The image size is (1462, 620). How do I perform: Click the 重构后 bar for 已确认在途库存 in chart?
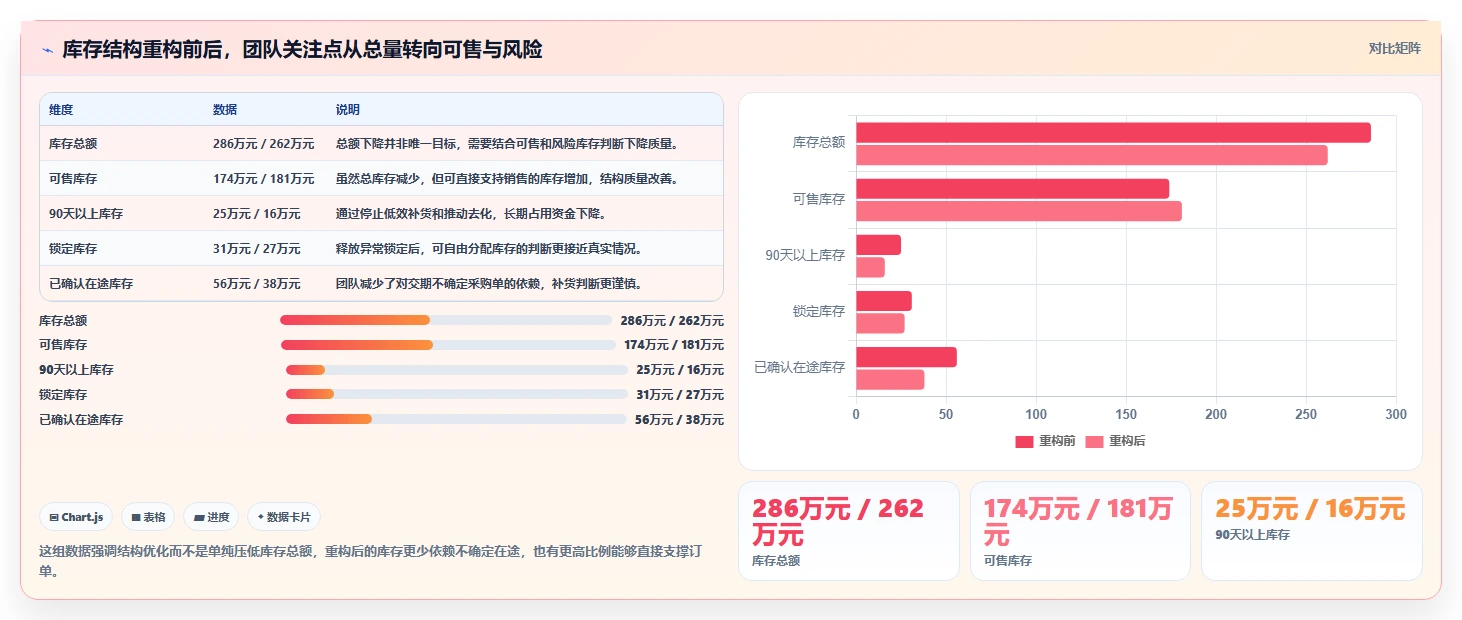(x=890, y=380)
